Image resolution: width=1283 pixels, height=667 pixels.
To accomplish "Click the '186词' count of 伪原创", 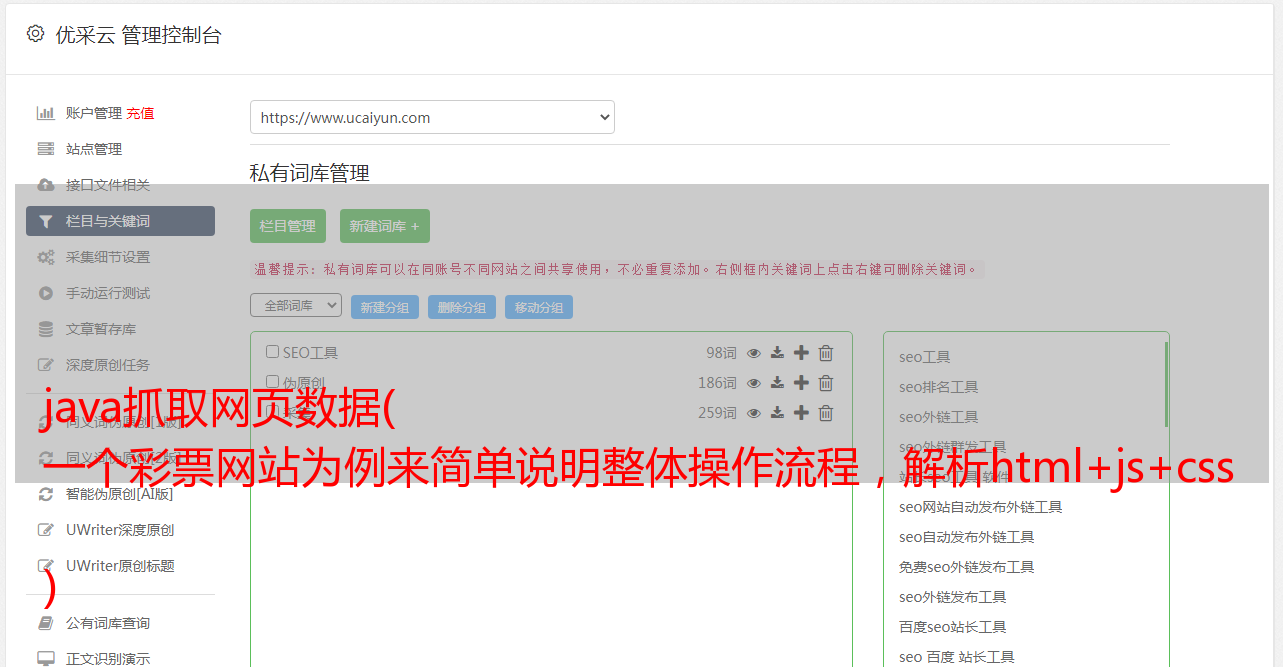I will tap(717, 383).
